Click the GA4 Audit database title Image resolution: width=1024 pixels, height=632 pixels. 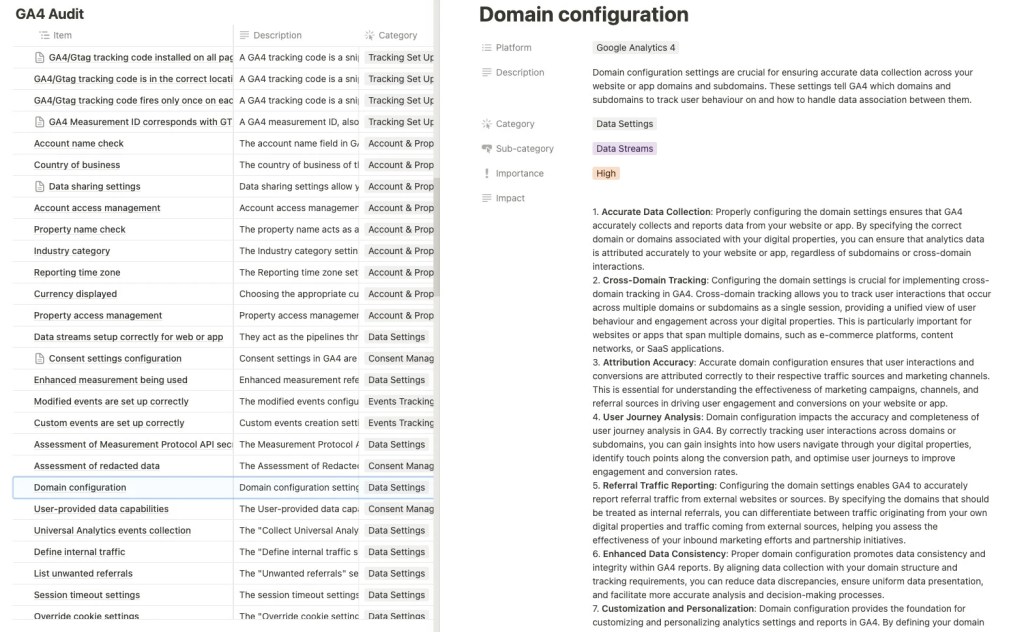(50, 14)
